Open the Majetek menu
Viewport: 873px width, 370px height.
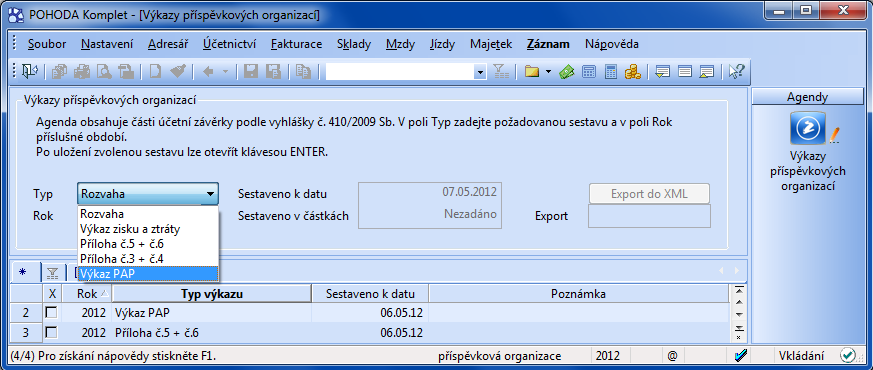[491, 44]
